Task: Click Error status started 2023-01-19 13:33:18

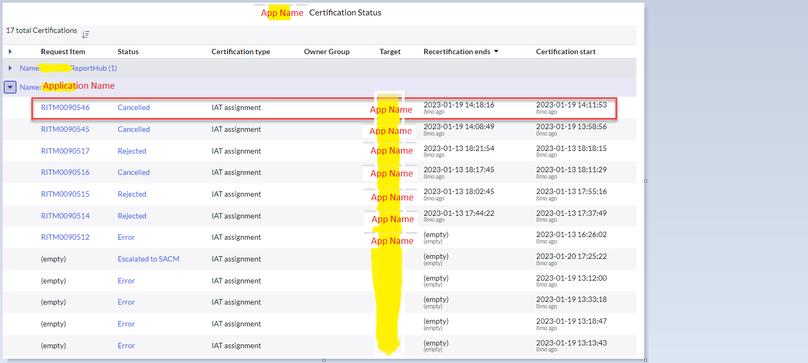Action: (x=126, y=302)
